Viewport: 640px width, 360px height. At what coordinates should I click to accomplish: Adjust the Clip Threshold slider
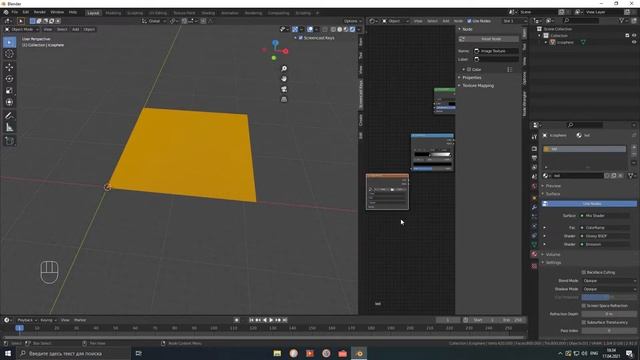(609, 297)
